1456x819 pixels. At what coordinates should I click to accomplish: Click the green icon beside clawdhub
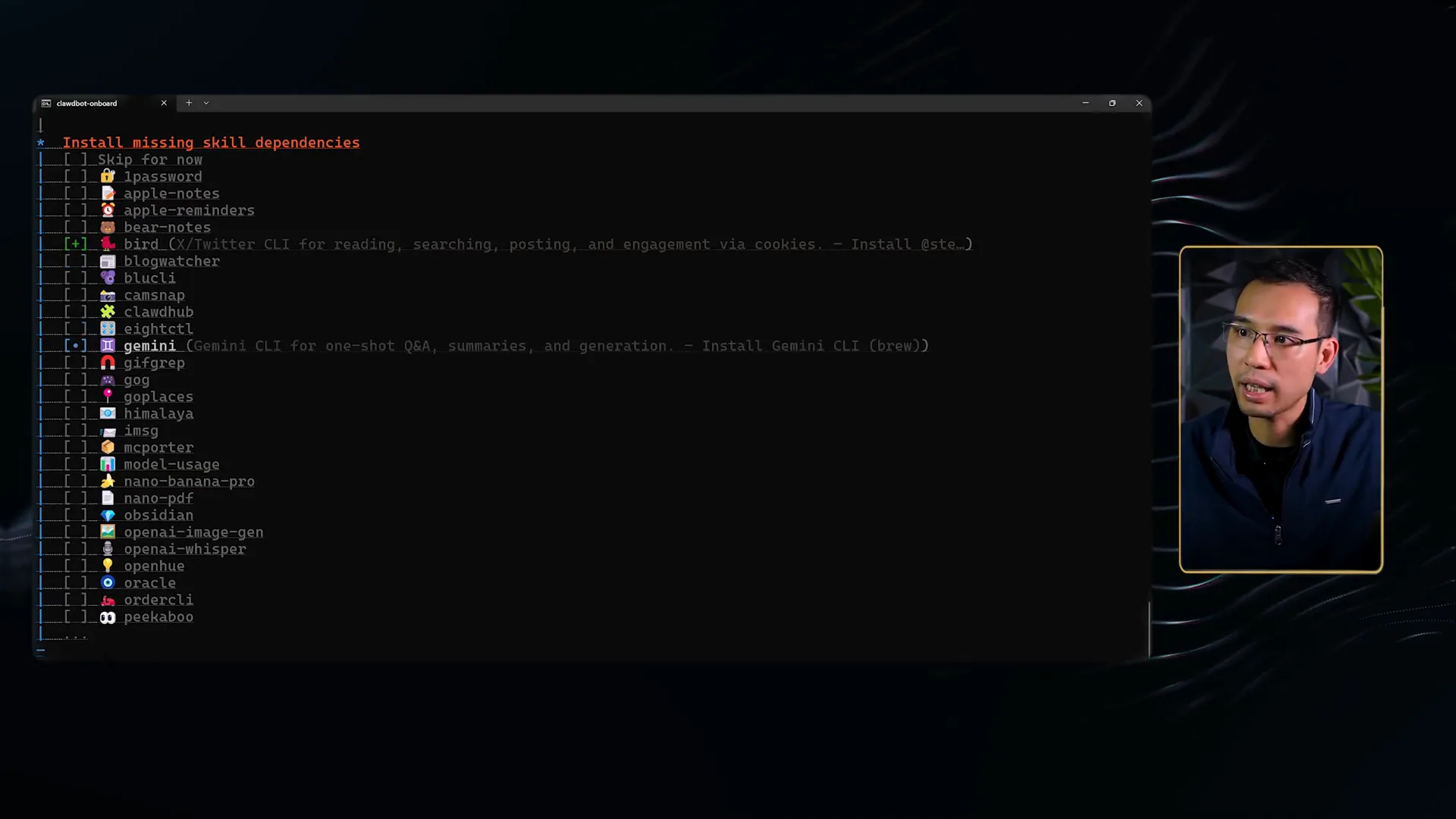point(108,312)
